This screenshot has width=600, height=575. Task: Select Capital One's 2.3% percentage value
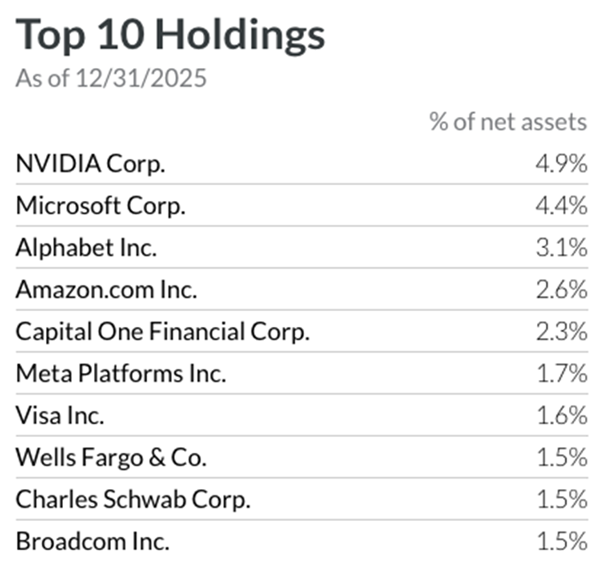(559, 333)
